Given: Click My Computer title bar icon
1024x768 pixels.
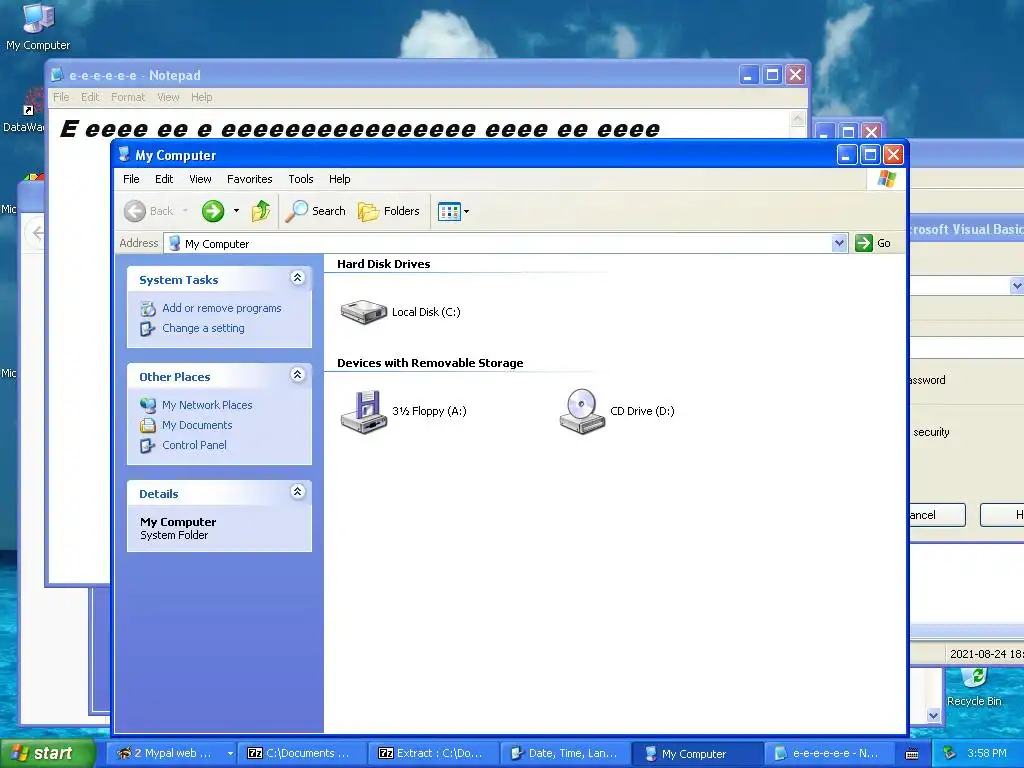Looking at the screenshot, I should (124, 154).
